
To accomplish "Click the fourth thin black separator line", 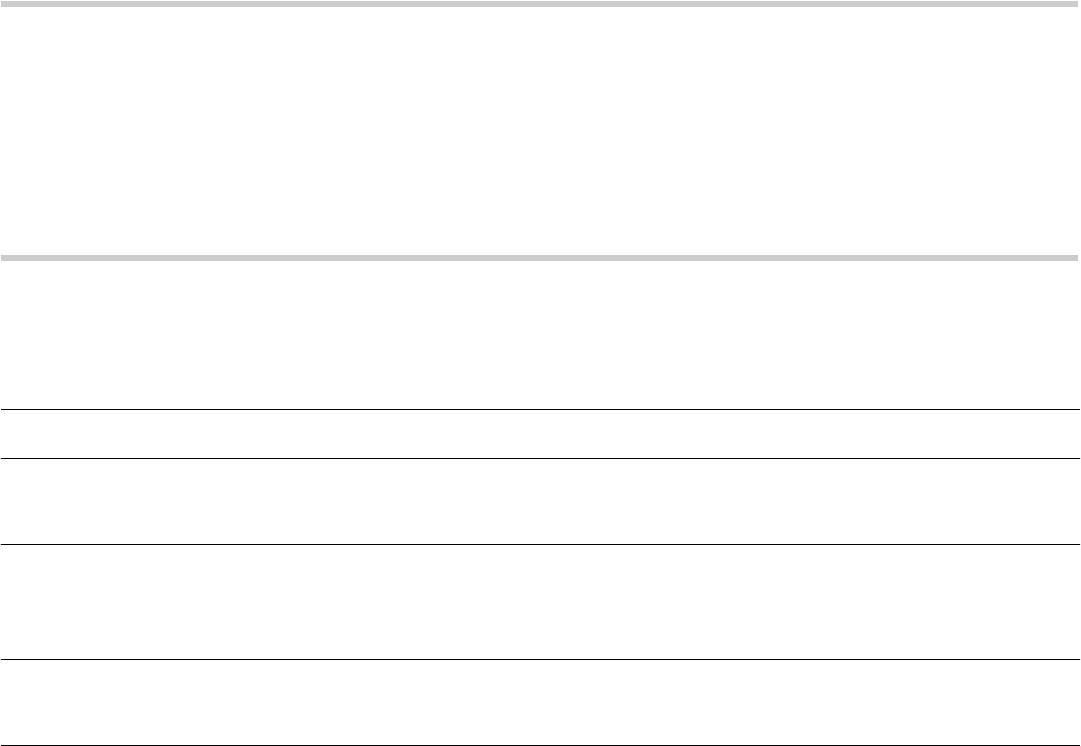I will [540, 659].
